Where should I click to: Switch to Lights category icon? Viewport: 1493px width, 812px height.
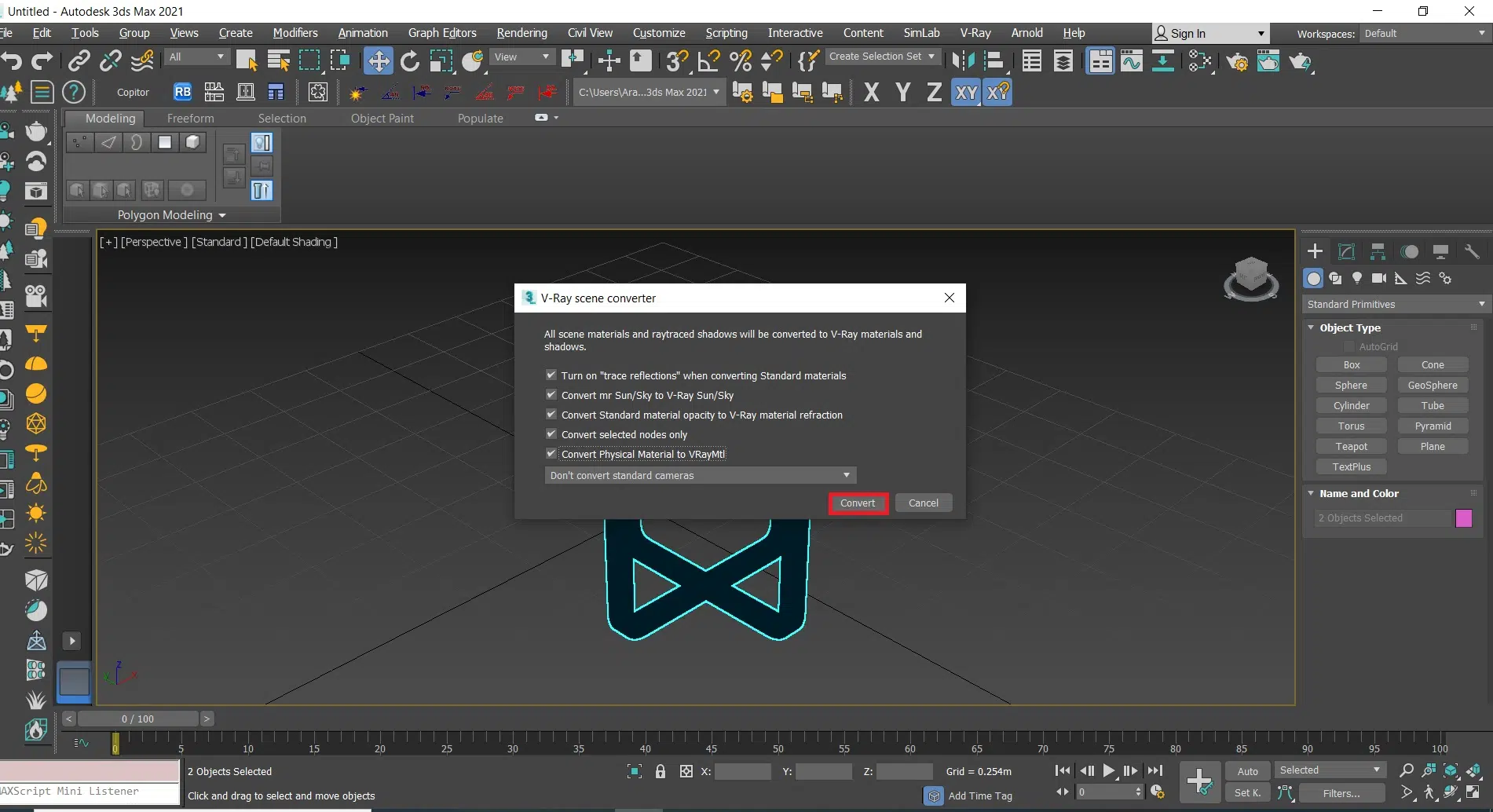[x=1356, y=278]
